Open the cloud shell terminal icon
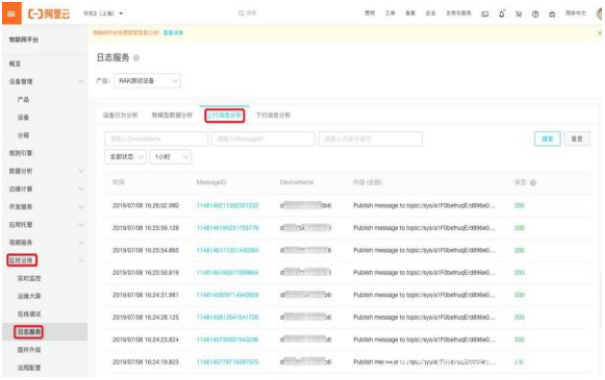Image resolution: width=605 pixels, height=380 pixels. click(x=485, y=14)
